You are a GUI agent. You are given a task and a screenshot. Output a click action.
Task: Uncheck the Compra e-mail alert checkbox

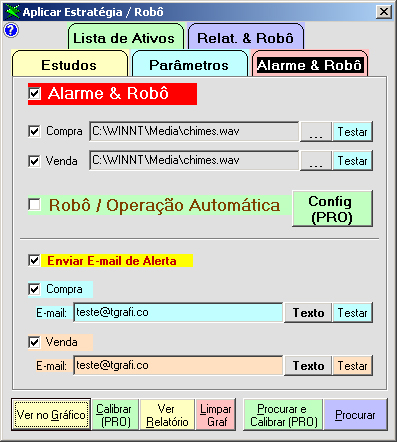coord(35,289)
